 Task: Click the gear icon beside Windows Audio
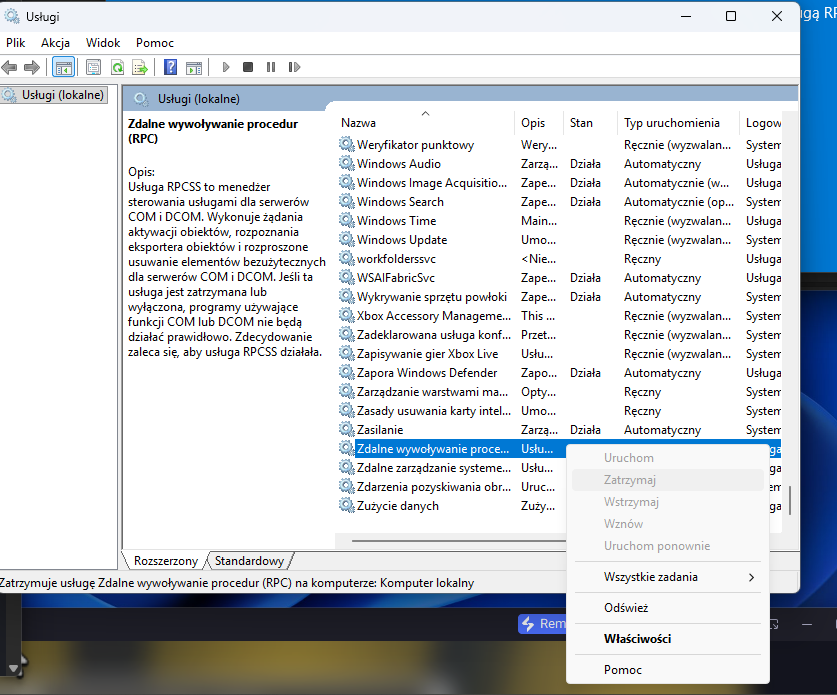(347, 163)
